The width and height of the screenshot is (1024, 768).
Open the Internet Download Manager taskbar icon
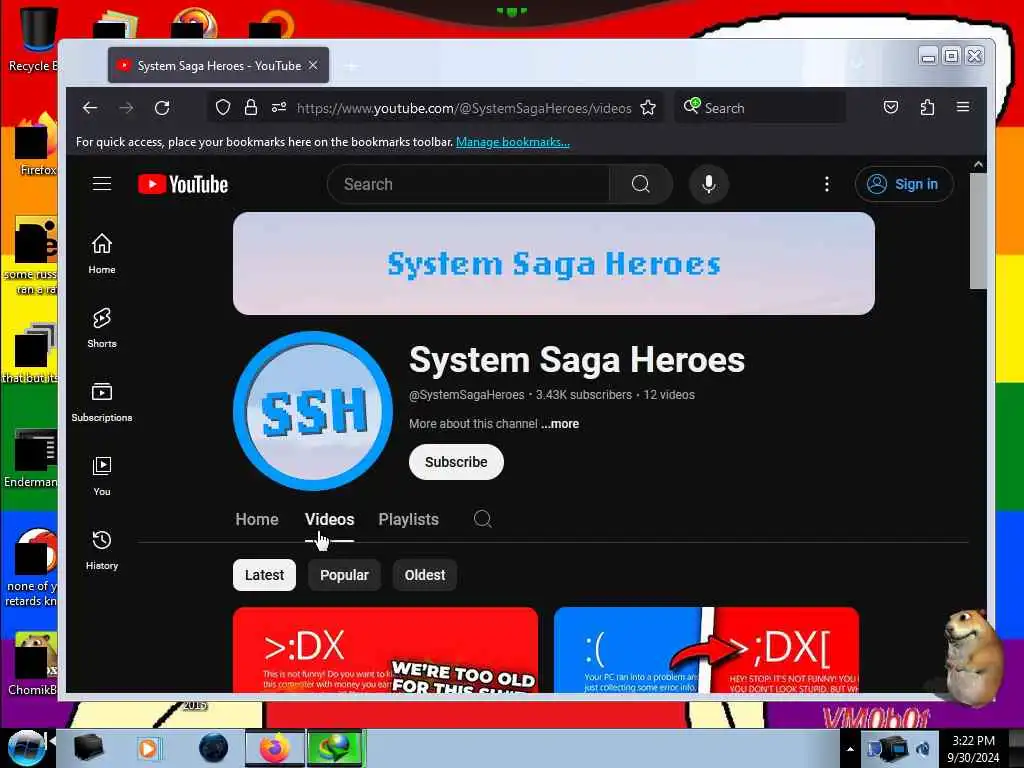(x=334, y=748)
